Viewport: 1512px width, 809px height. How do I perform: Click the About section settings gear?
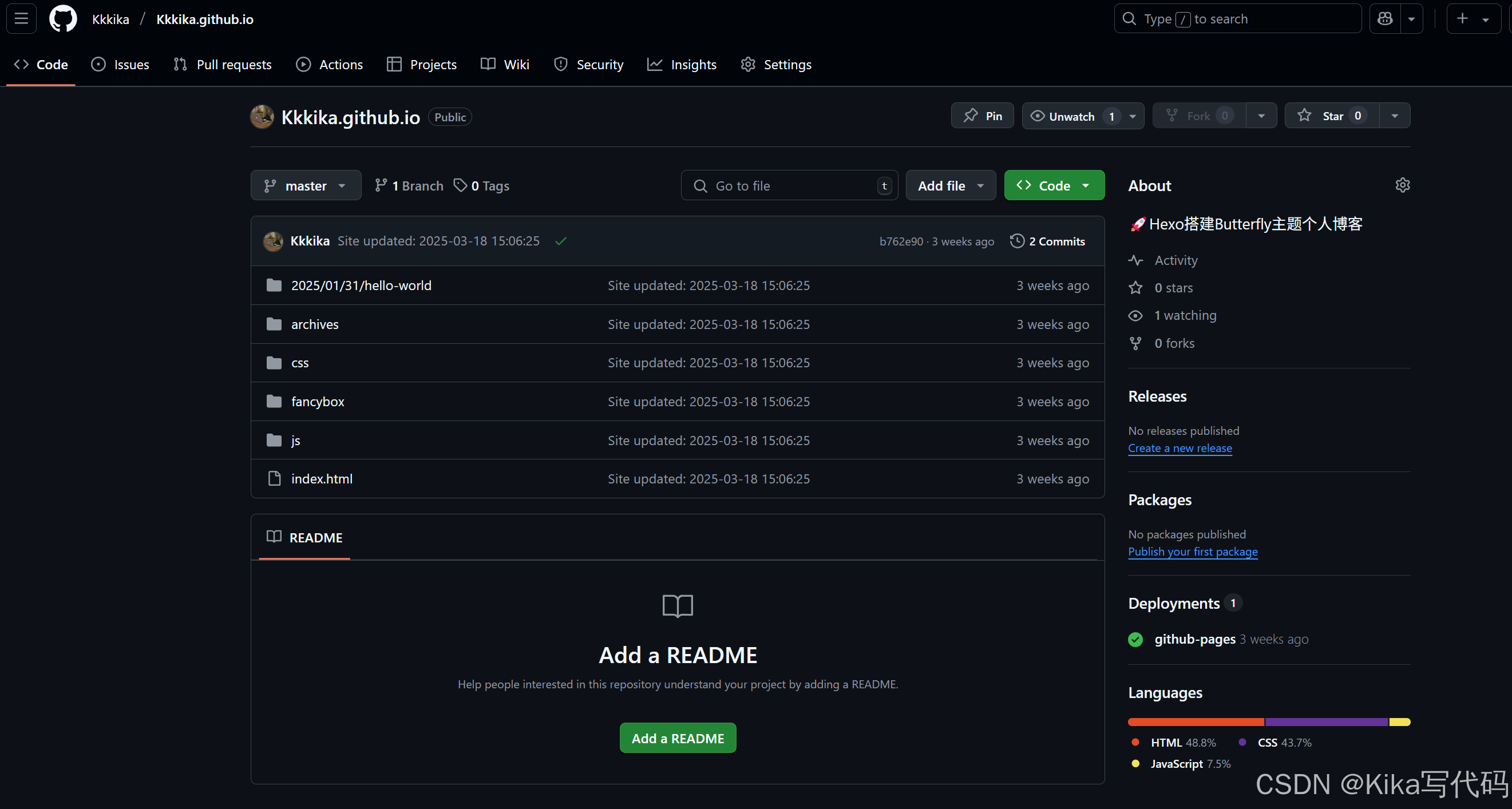pos(1402,185)
